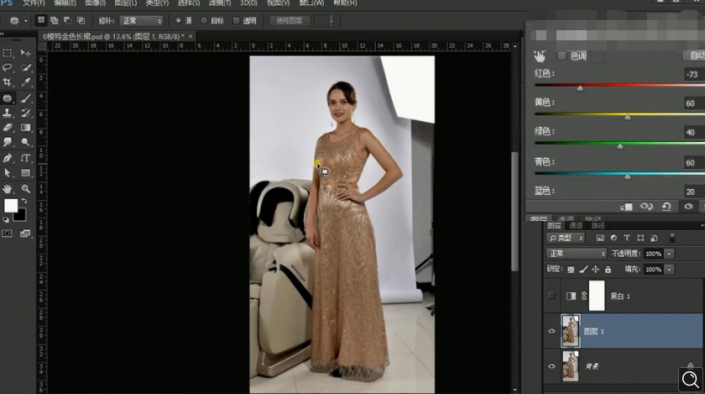Pick the Clone Stamp tool
705x394 pixels.
tap(7, 112)
